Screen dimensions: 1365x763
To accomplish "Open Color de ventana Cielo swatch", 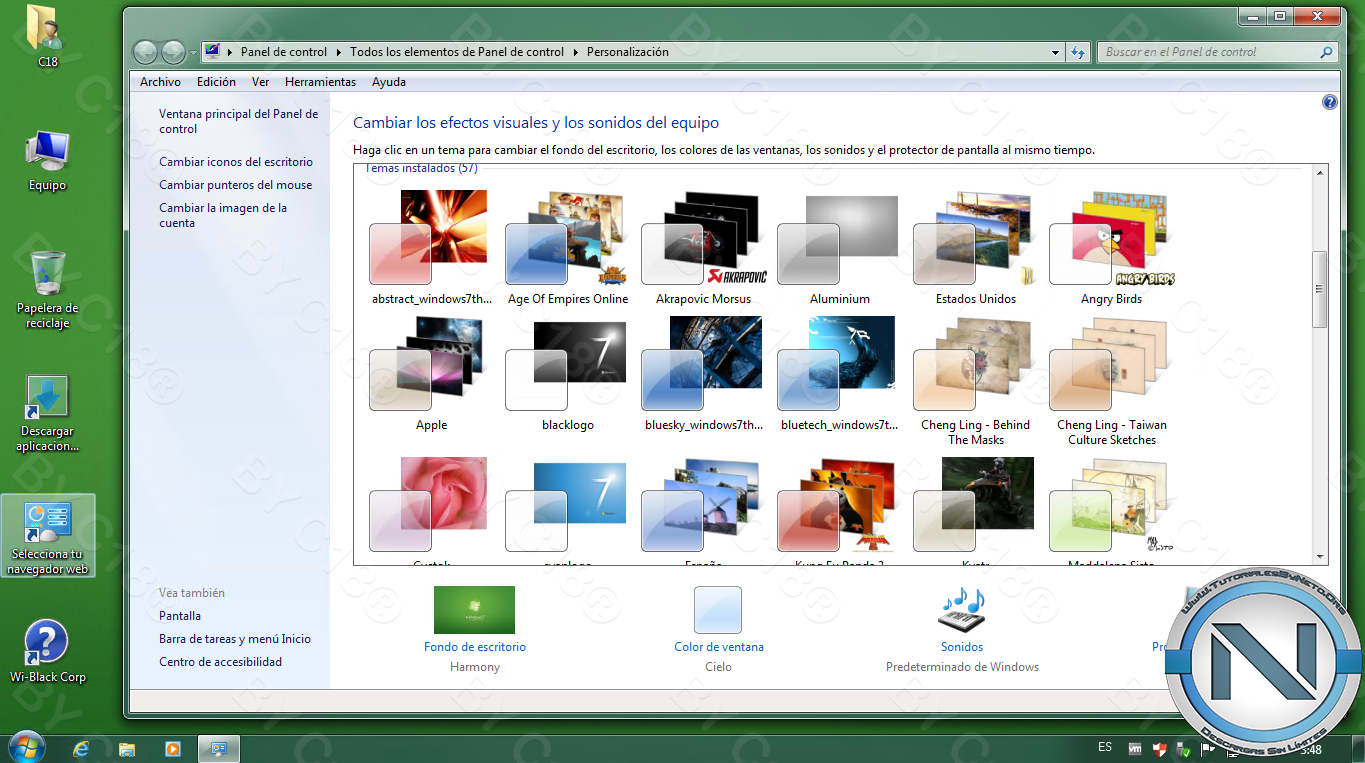I will tap(718, 610).
